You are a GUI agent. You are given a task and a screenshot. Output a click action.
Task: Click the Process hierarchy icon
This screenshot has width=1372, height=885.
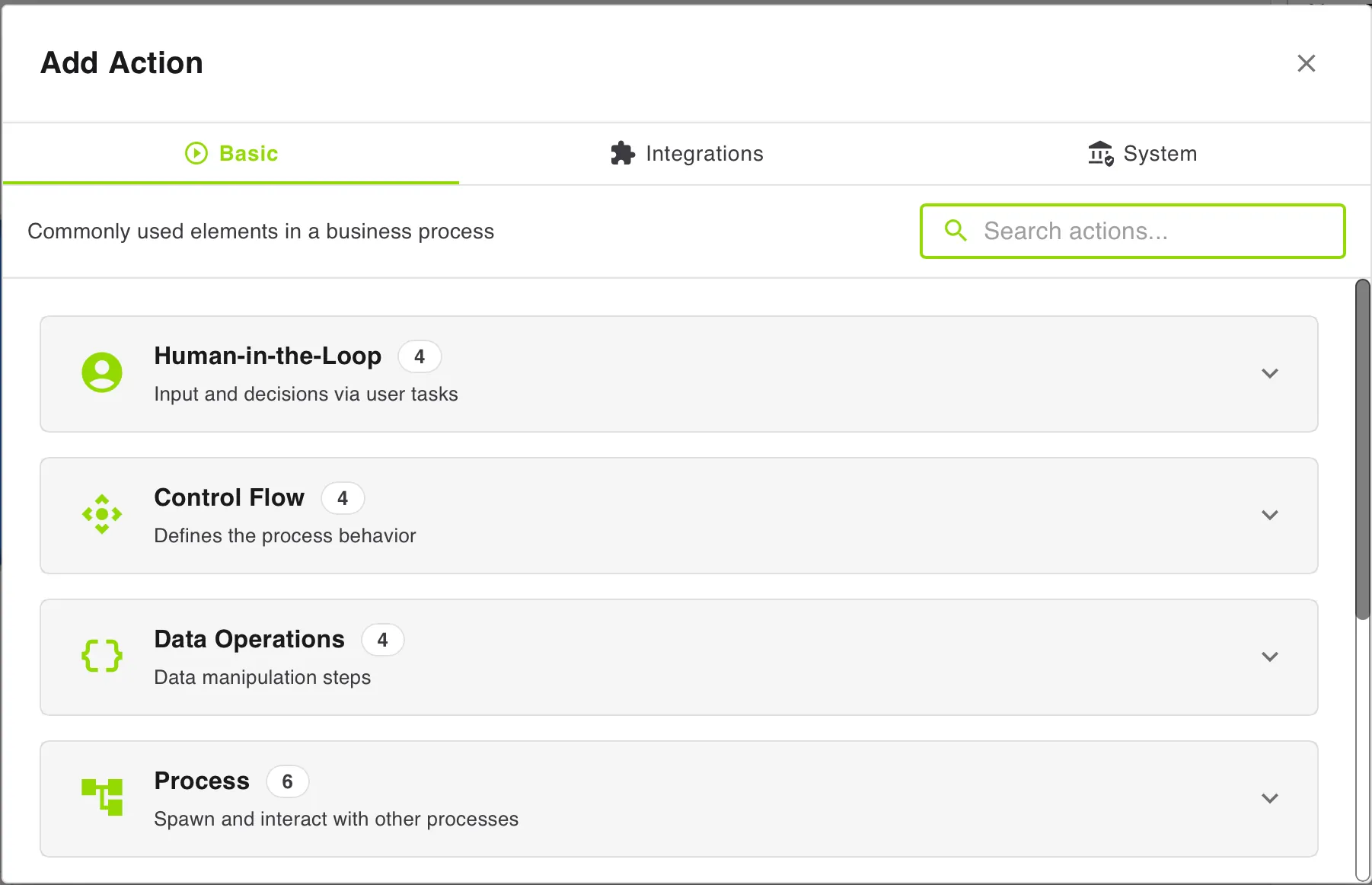point(102,797)
